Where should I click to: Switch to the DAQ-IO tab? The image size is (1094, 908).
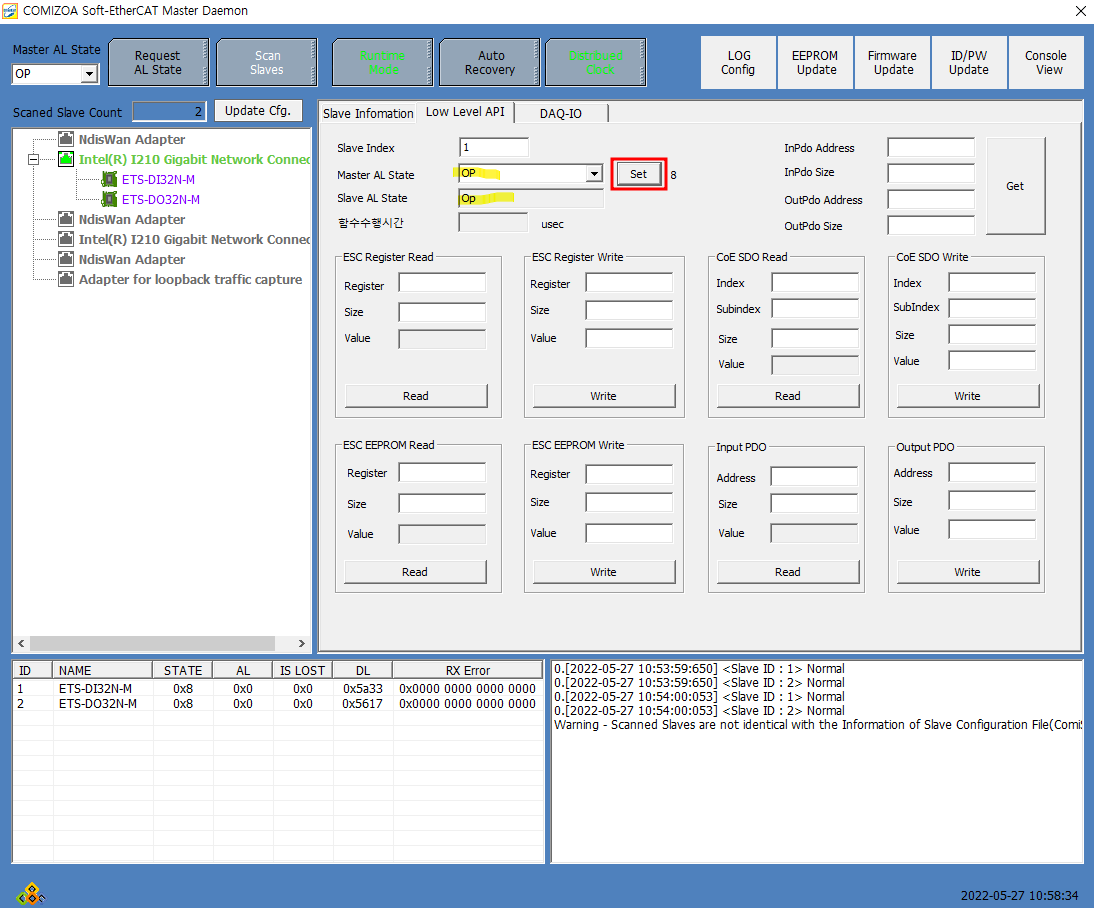560,113
